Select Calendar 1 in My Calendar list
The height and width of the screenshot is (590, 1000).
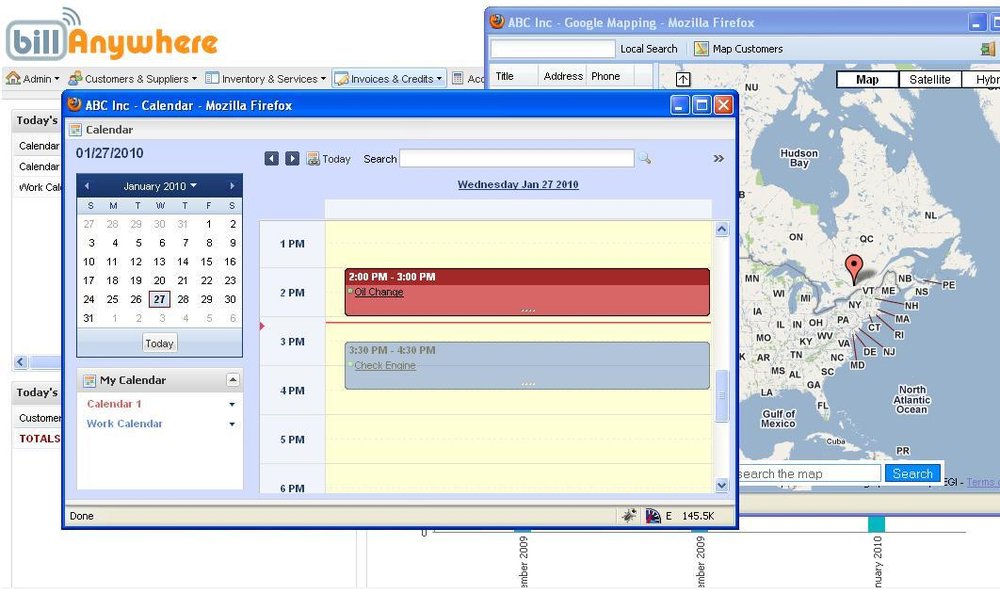tap(114, 404)
